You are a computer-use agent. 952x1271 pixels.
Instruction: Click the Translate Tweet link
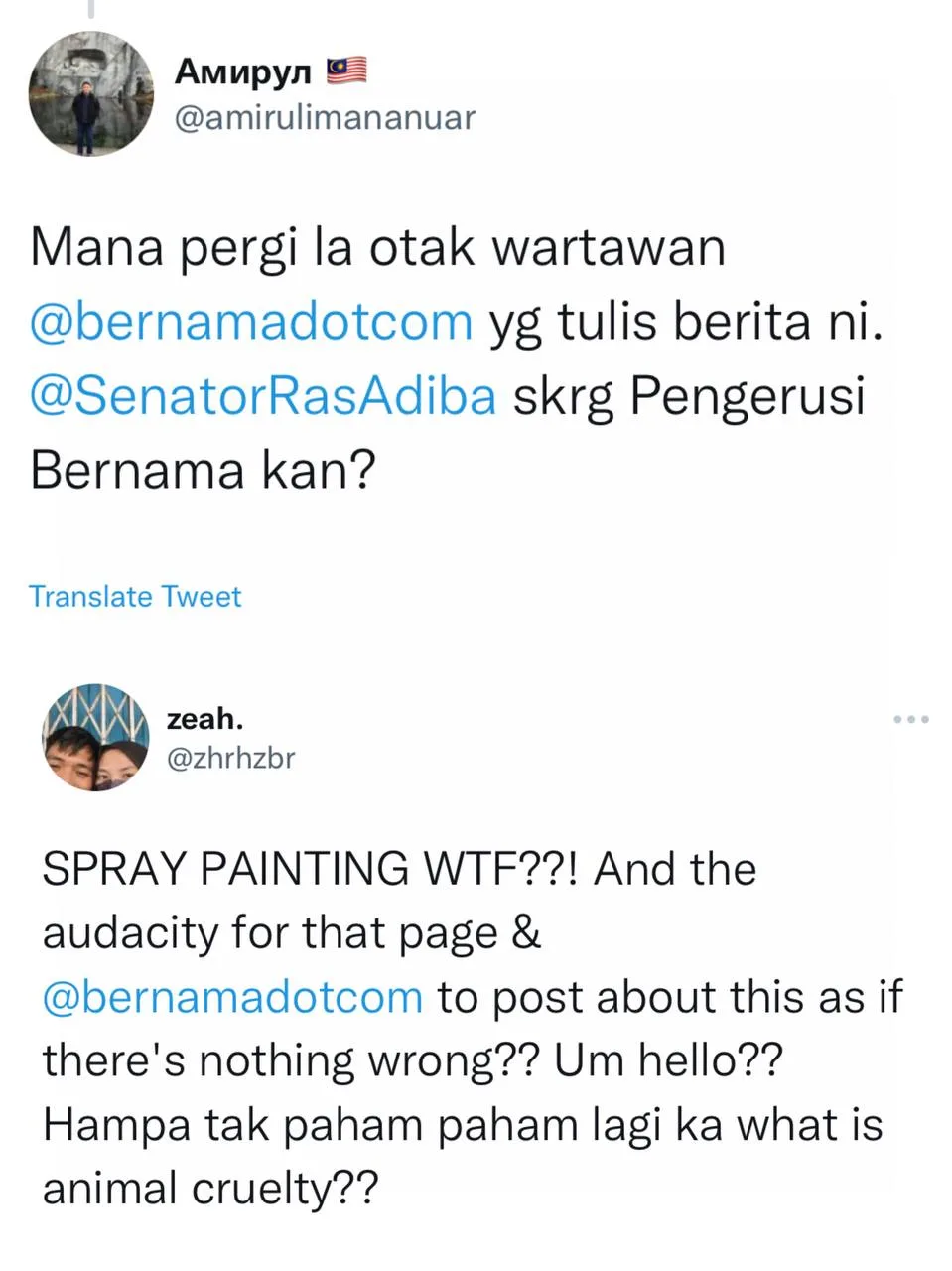tap(135, 597)
